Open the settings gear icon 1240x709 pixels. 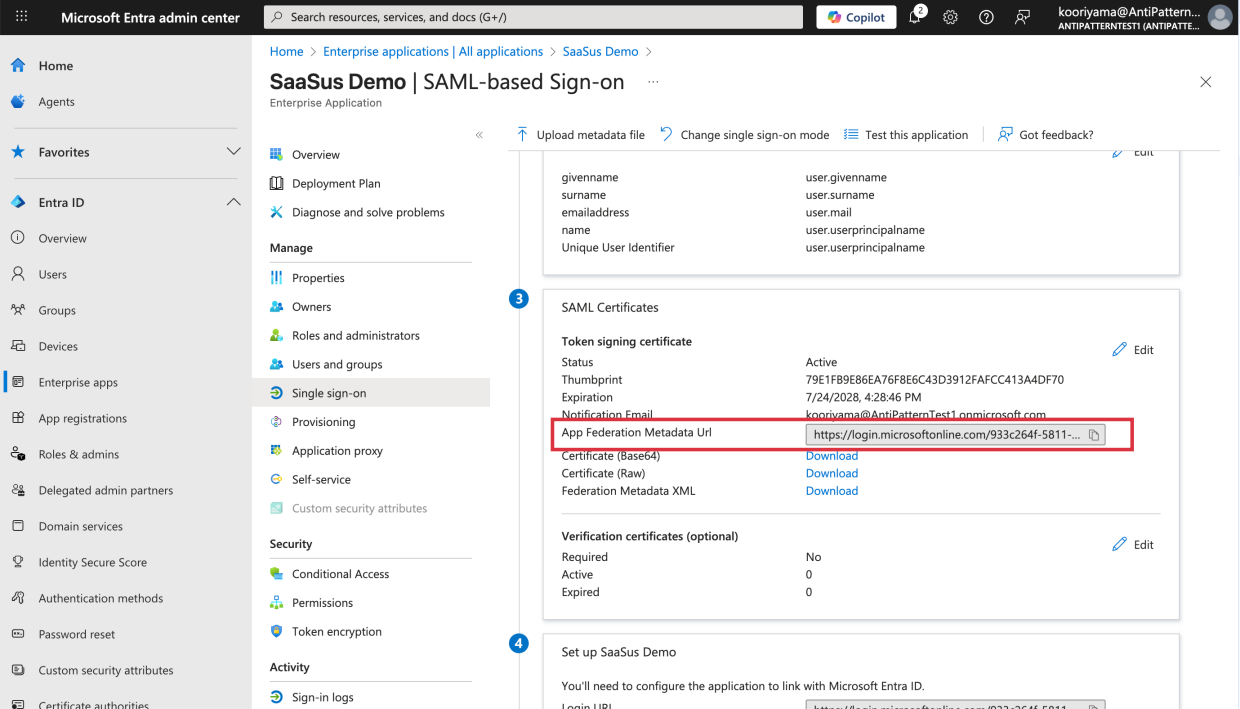click(x=951, y=17)
